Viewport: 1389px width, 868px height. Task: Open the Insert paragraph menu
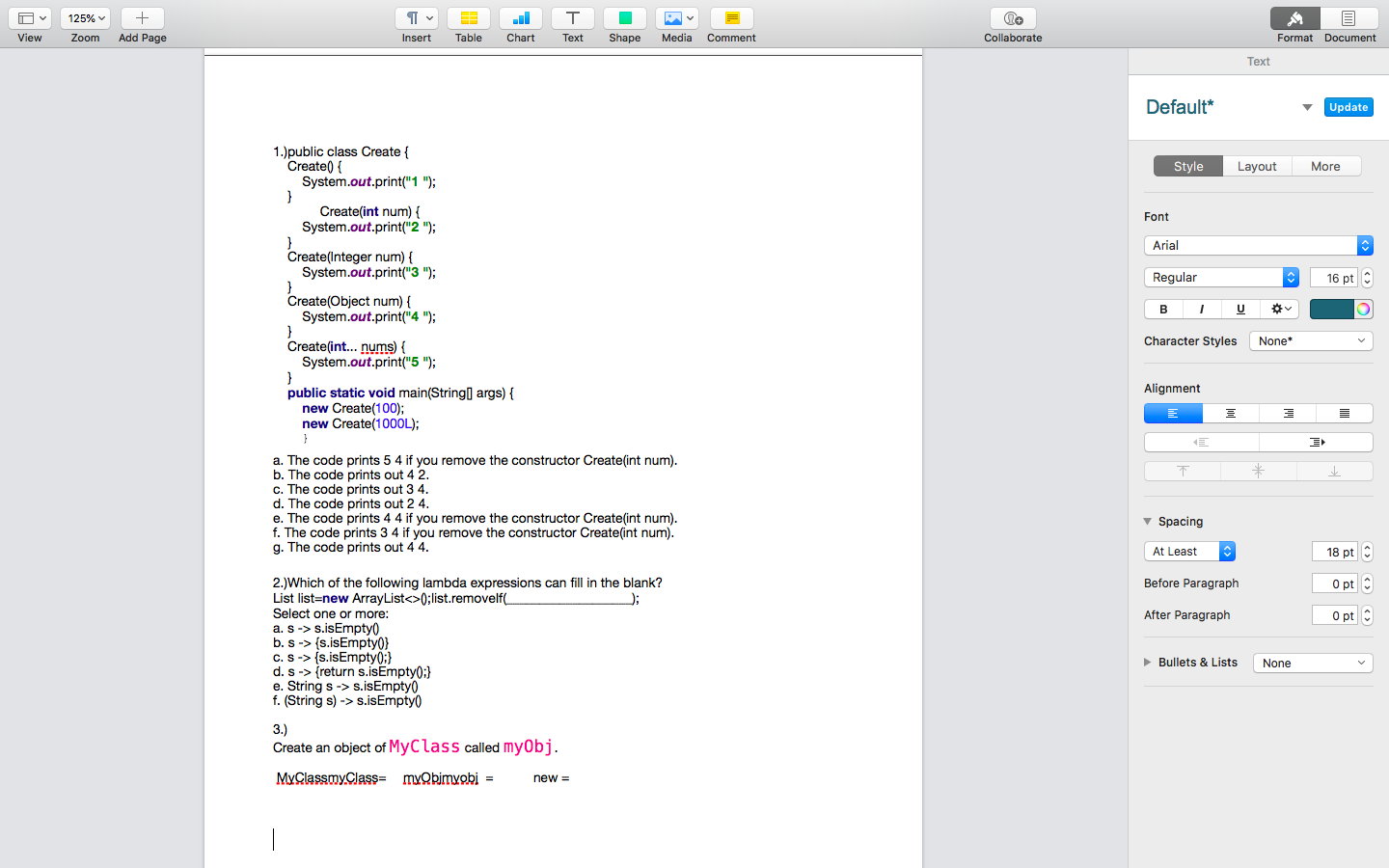pyautogui.click(x=417, y=18)
